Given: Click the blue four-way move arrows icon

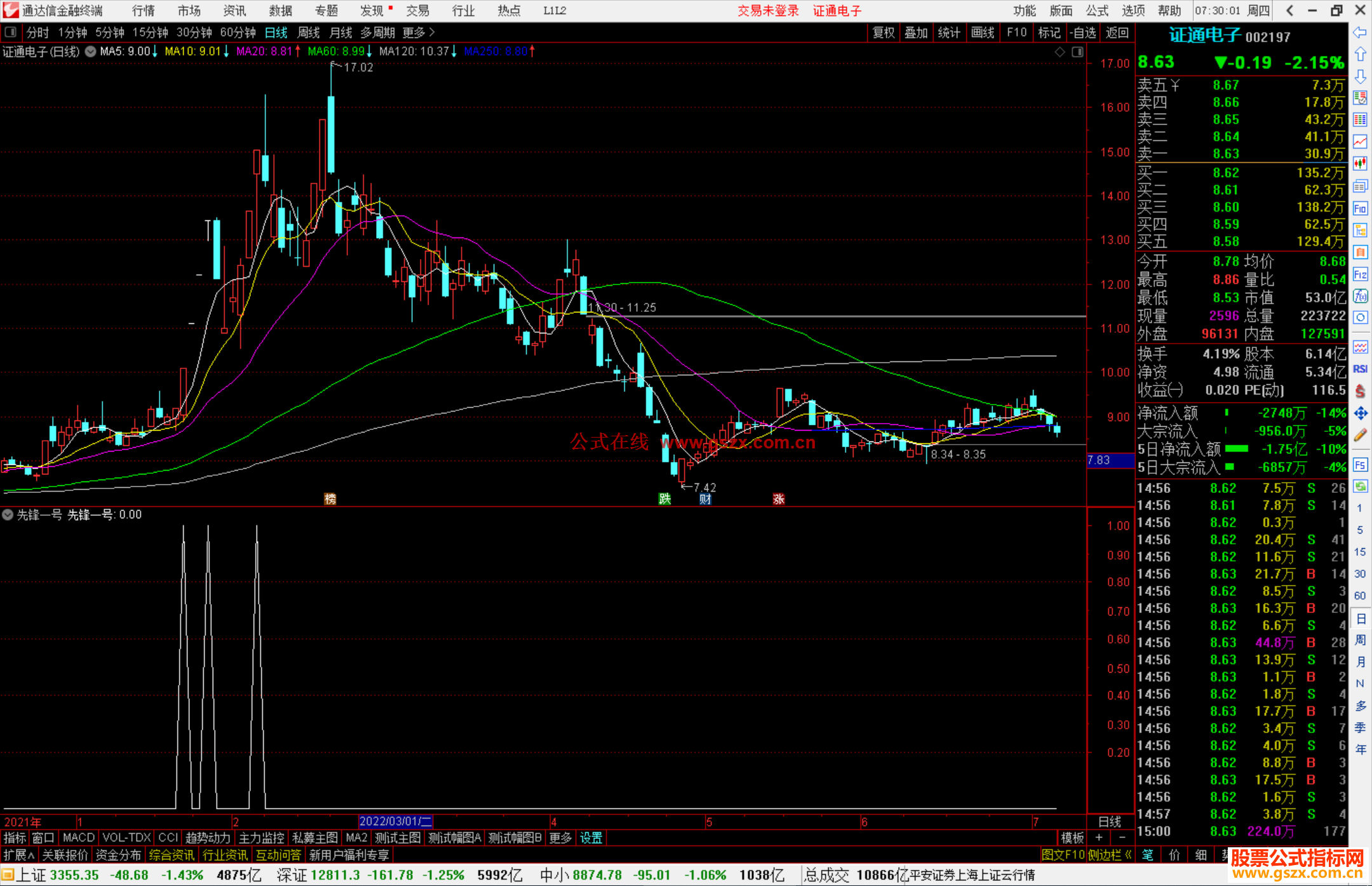Looking at the screenshot, I should click(x=1360, y=413).
